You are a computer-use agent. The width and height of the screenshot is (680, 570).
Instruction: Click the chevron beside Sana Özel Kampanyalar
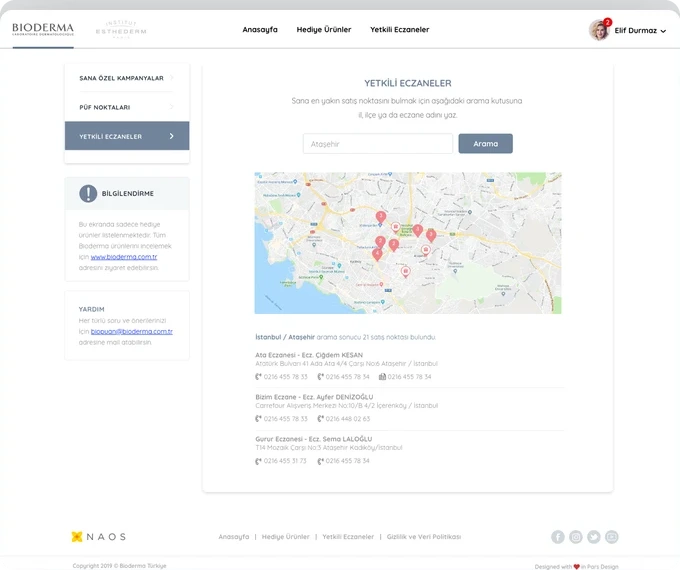point(172,78)
